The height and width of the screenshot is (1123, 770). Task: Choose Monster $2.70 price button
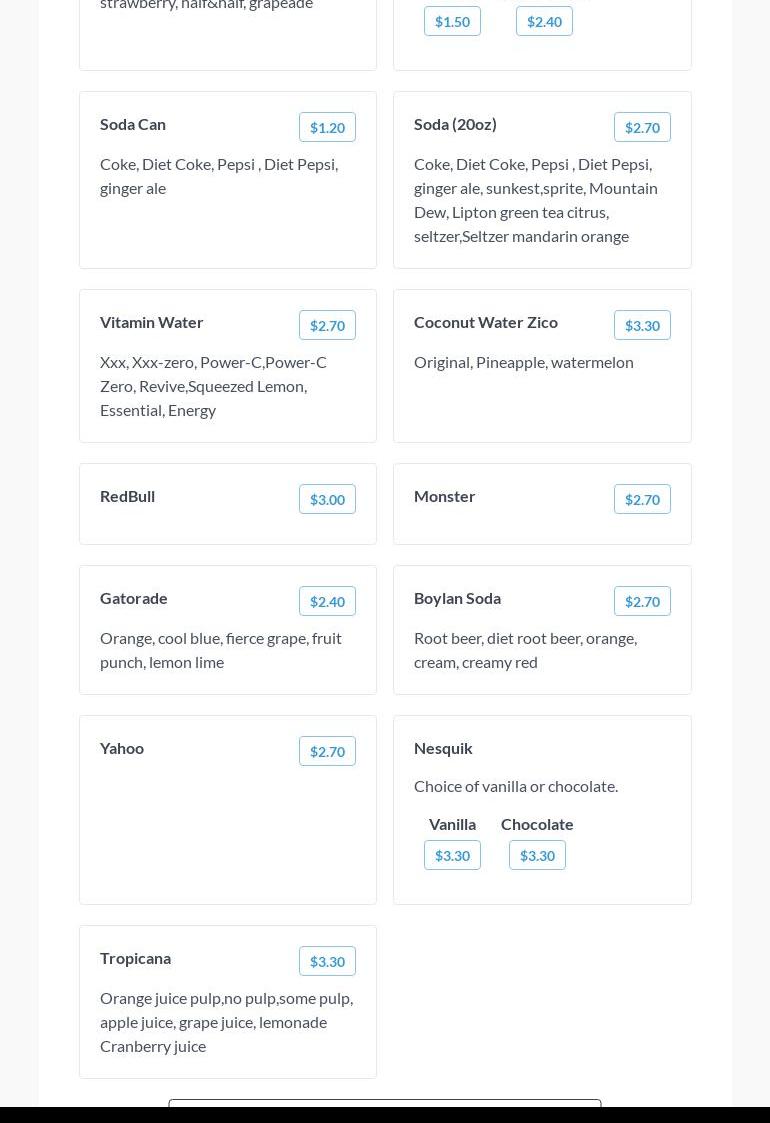pos(642,499)
